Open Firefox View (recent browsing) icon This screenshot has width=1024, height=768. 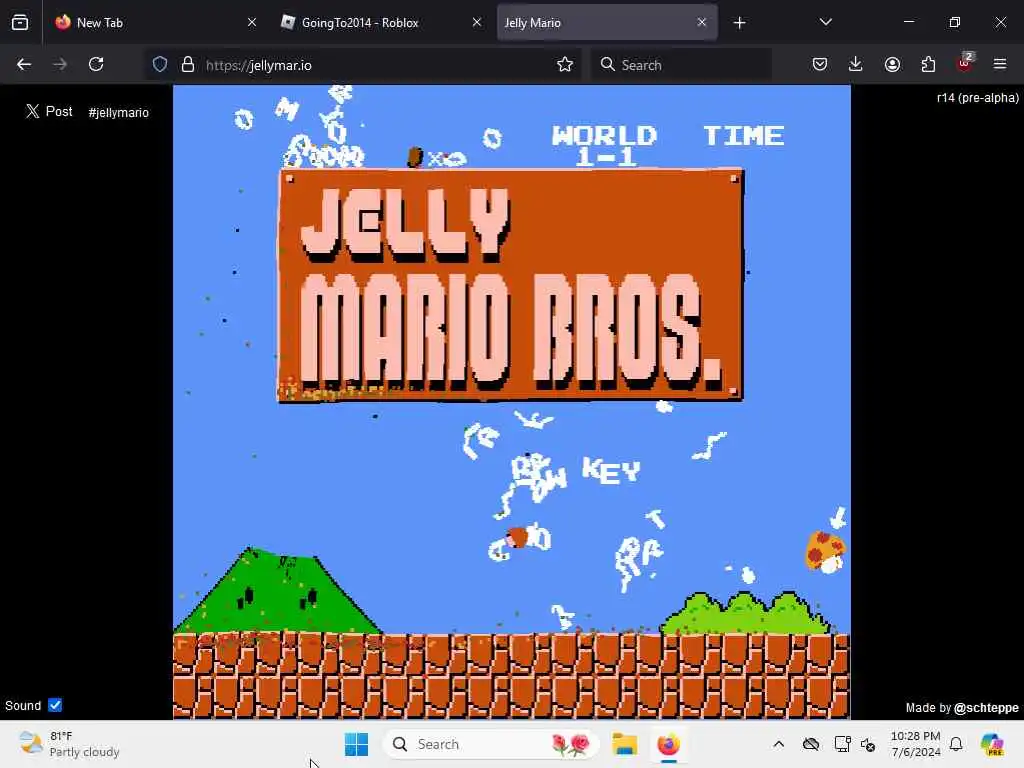tap(20, 23)
